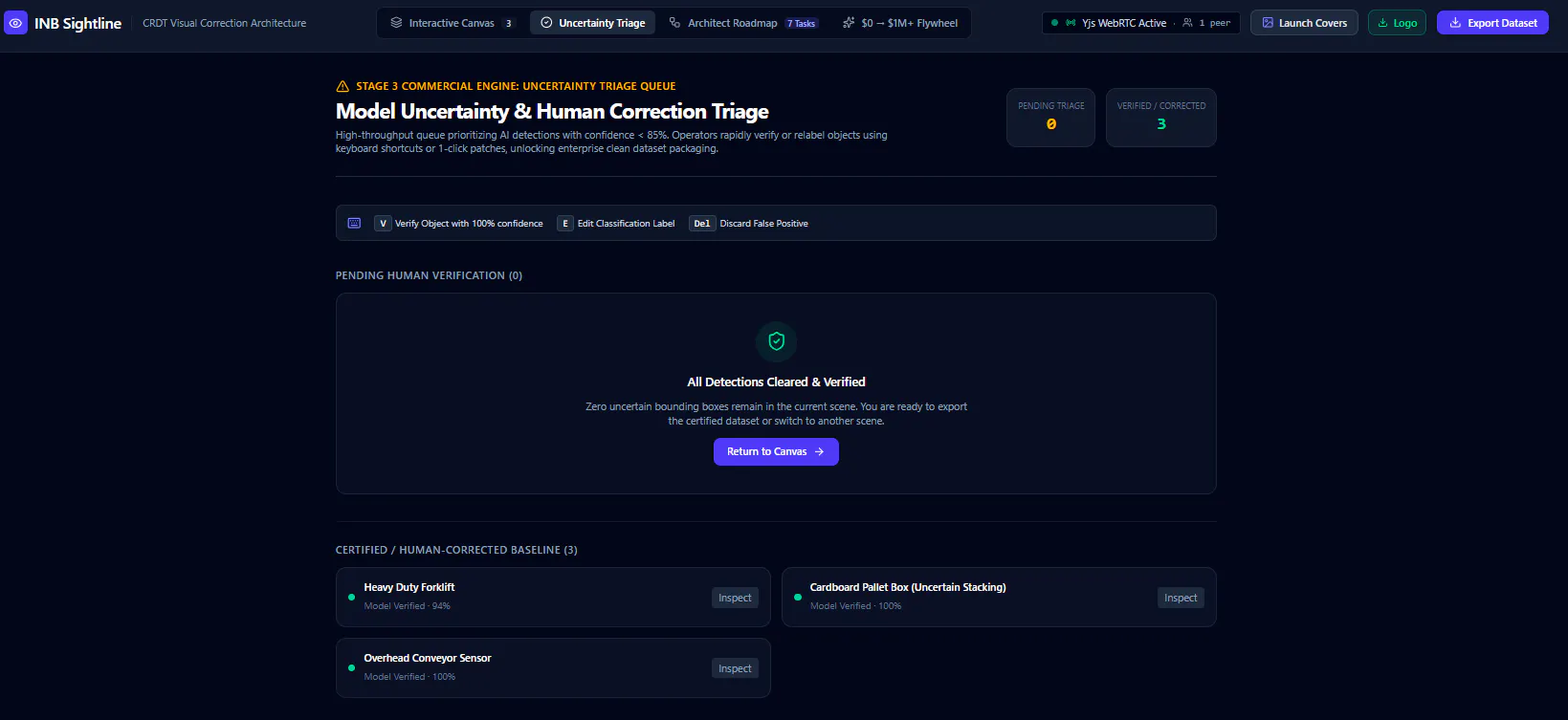Open Launch Covers
The height and width of the screenshot is (720, 1568).
click(x=1304, y=23)
